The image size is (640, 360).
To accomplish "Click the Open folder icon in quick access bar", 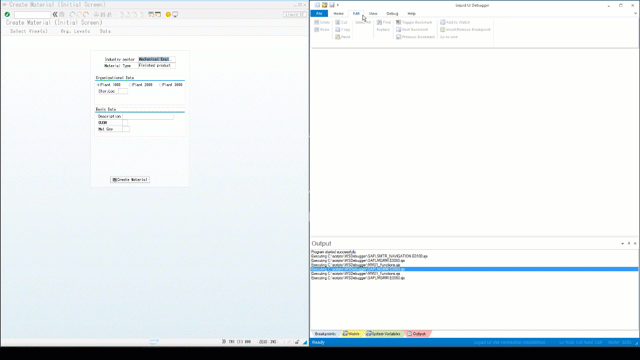I will click(324, 5).
